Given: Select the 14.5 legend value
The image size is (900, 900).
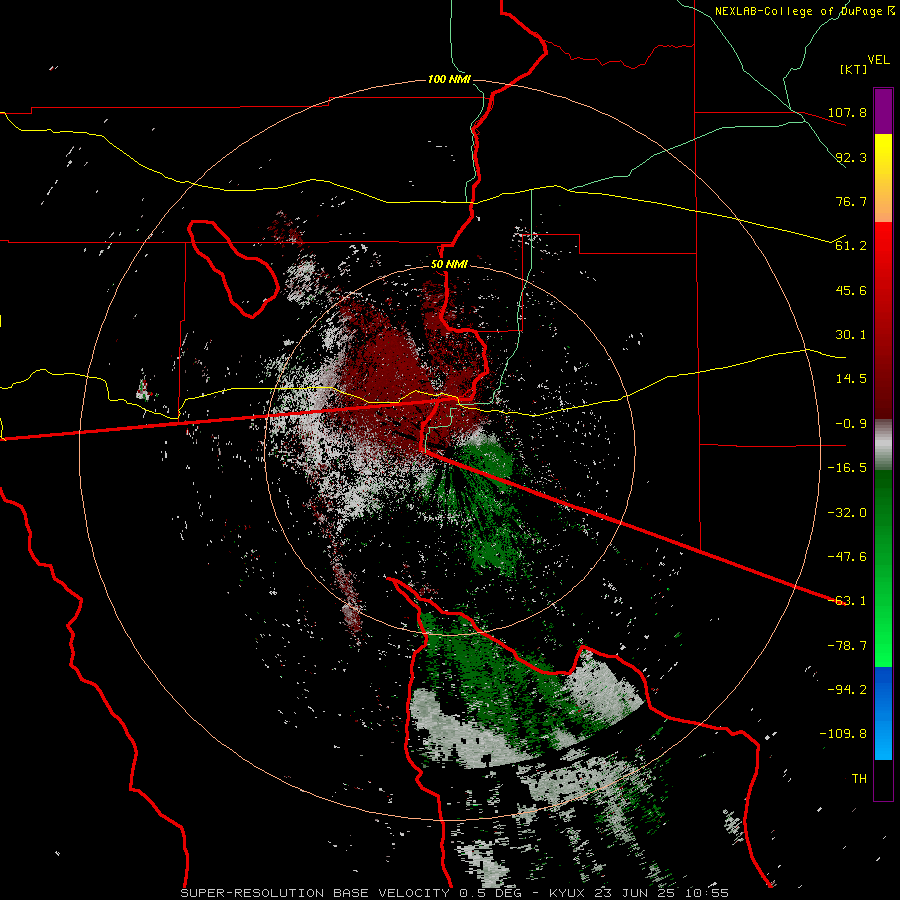Looking at the screenshot, I should 851,379.
